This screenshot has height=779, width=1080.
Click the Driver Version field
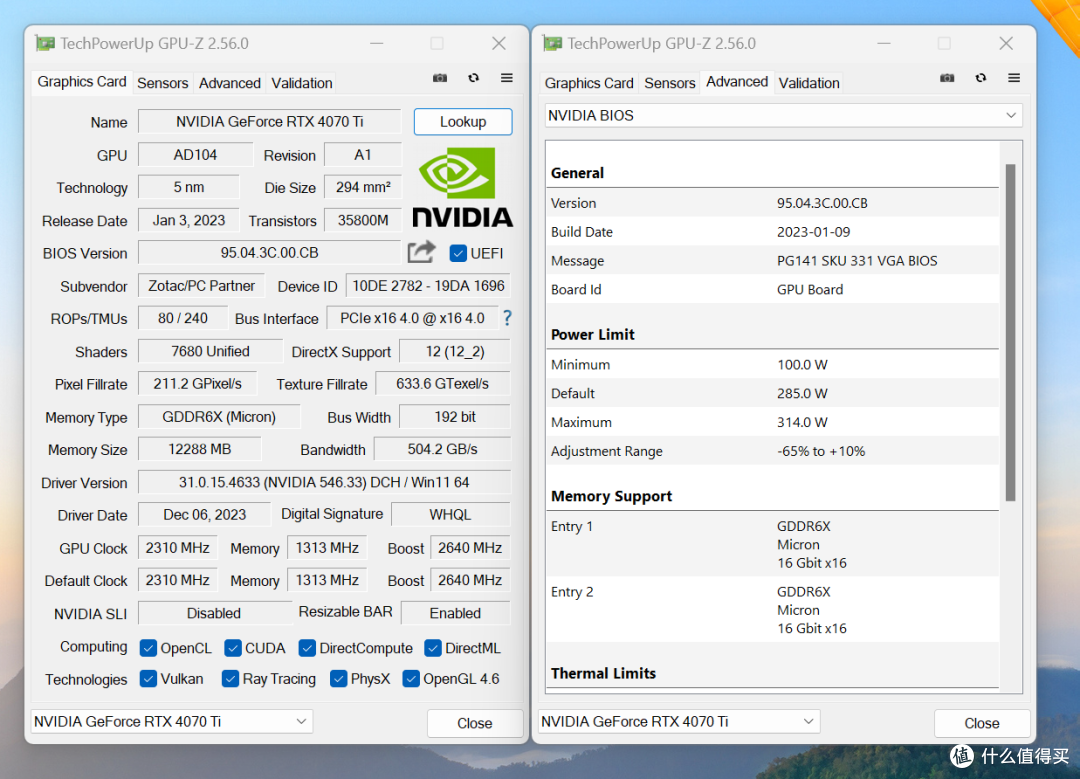click(324, 482)
